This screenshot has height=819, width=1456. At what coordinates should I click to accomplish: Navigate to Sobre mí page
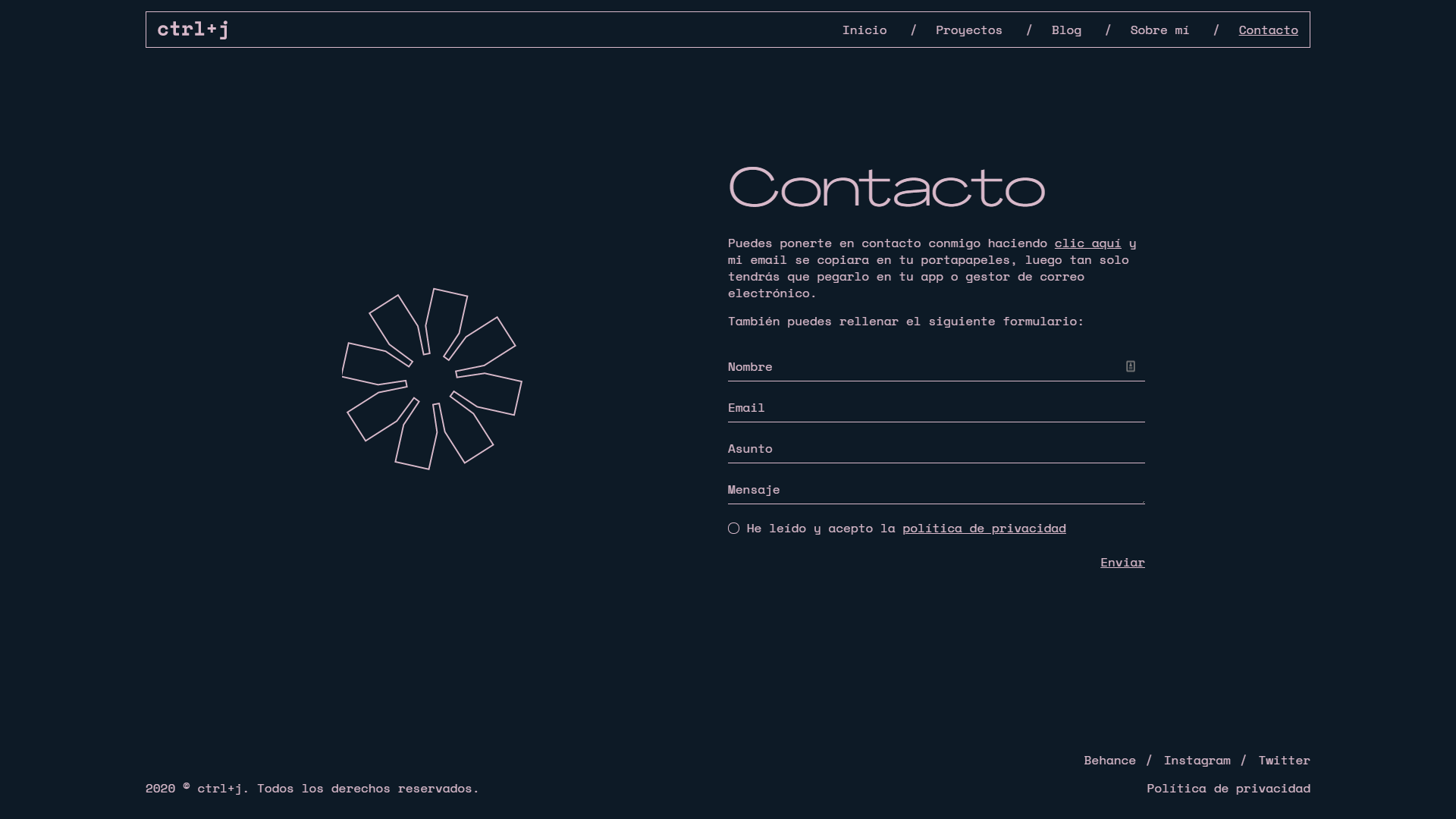pyautogui.click(x=1159, y=30)
